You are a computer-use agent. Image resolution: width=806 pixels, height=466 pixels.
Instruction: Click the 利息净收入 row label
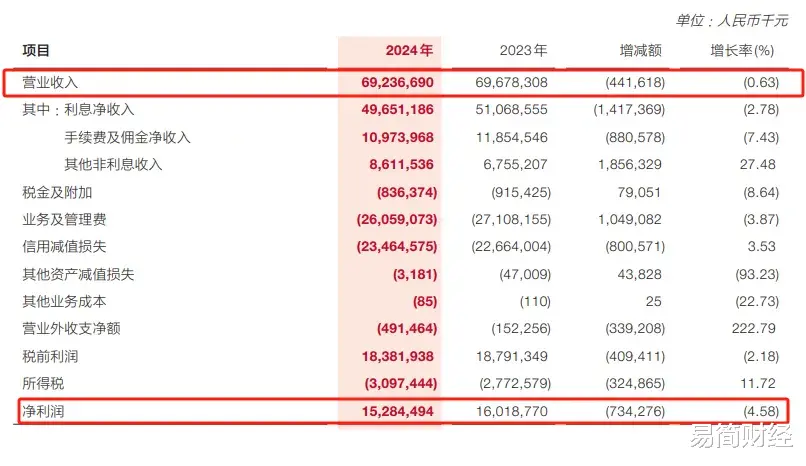pyautogui.click(x=99, y=109)
